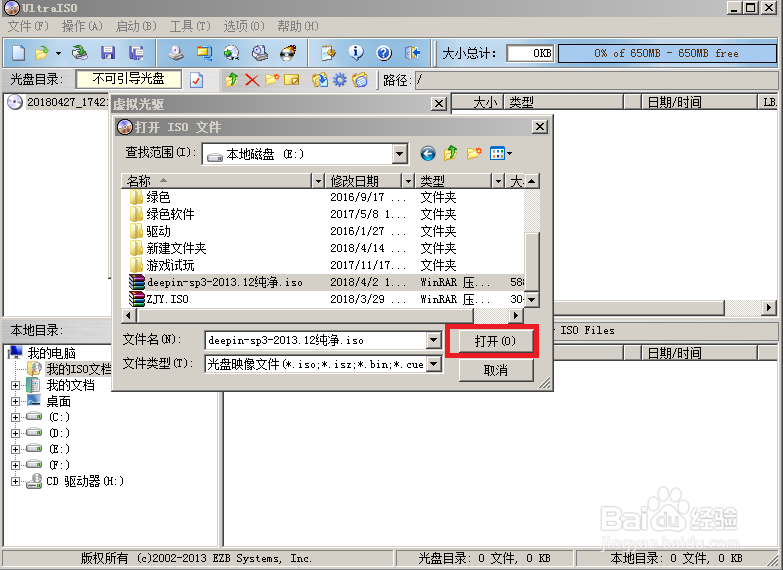Click the blue Info bubble toolbar icon
The height and width of the screenshot is (570, 783).
[x=356, y=53]
